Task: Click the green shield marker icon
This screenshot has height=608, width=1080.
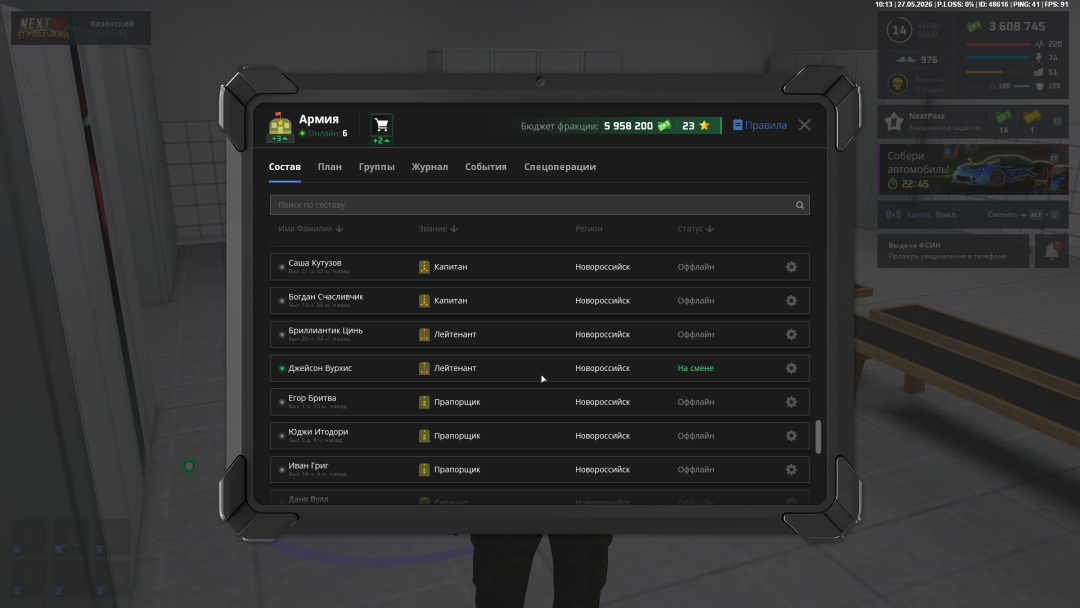Action: click(x=189, y=466)
